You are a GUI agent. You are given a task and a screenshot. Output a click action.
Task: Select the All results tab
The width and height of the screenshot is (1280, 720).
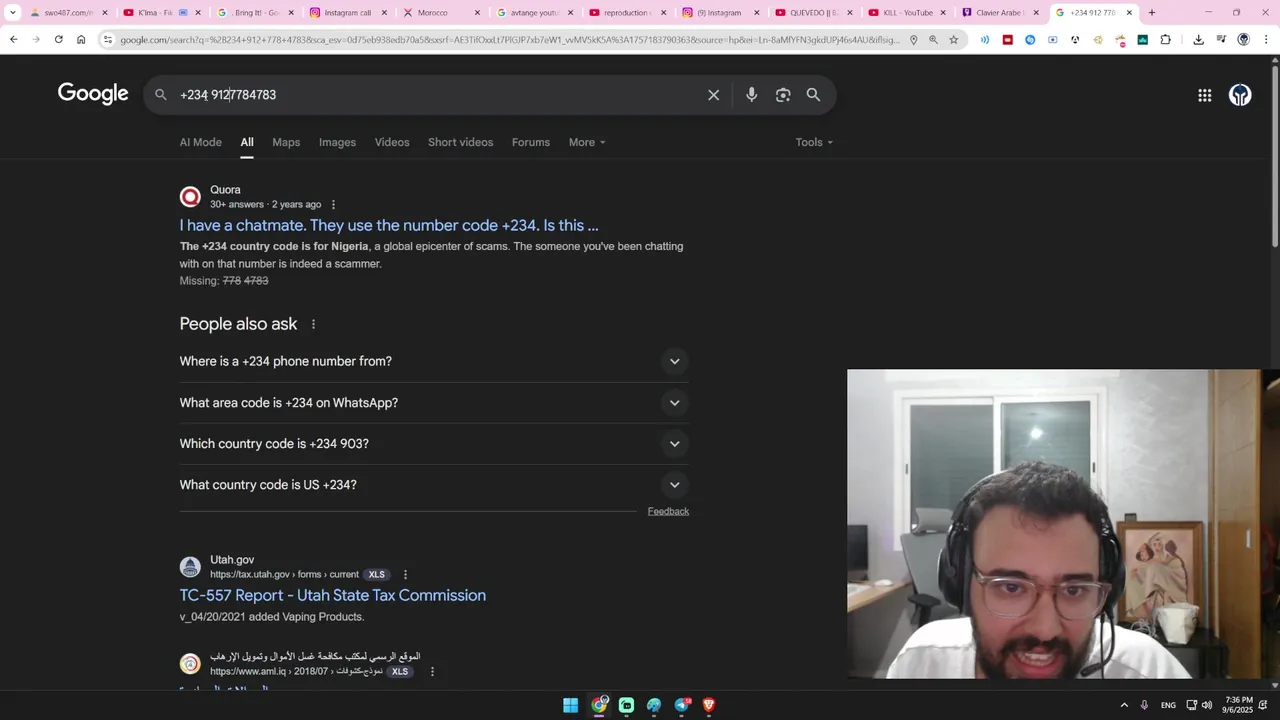[x=247, y=142]
